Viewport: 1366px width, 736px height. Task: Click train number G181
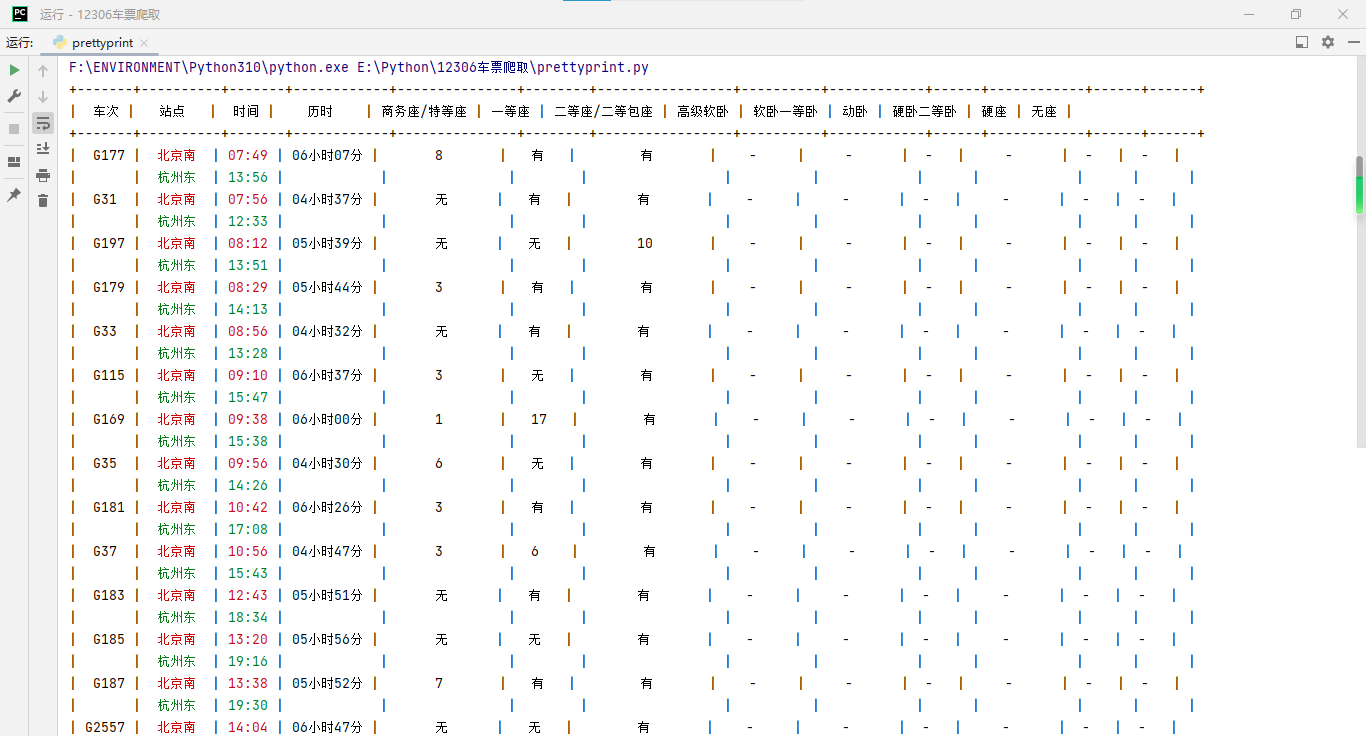coord(109,507)
